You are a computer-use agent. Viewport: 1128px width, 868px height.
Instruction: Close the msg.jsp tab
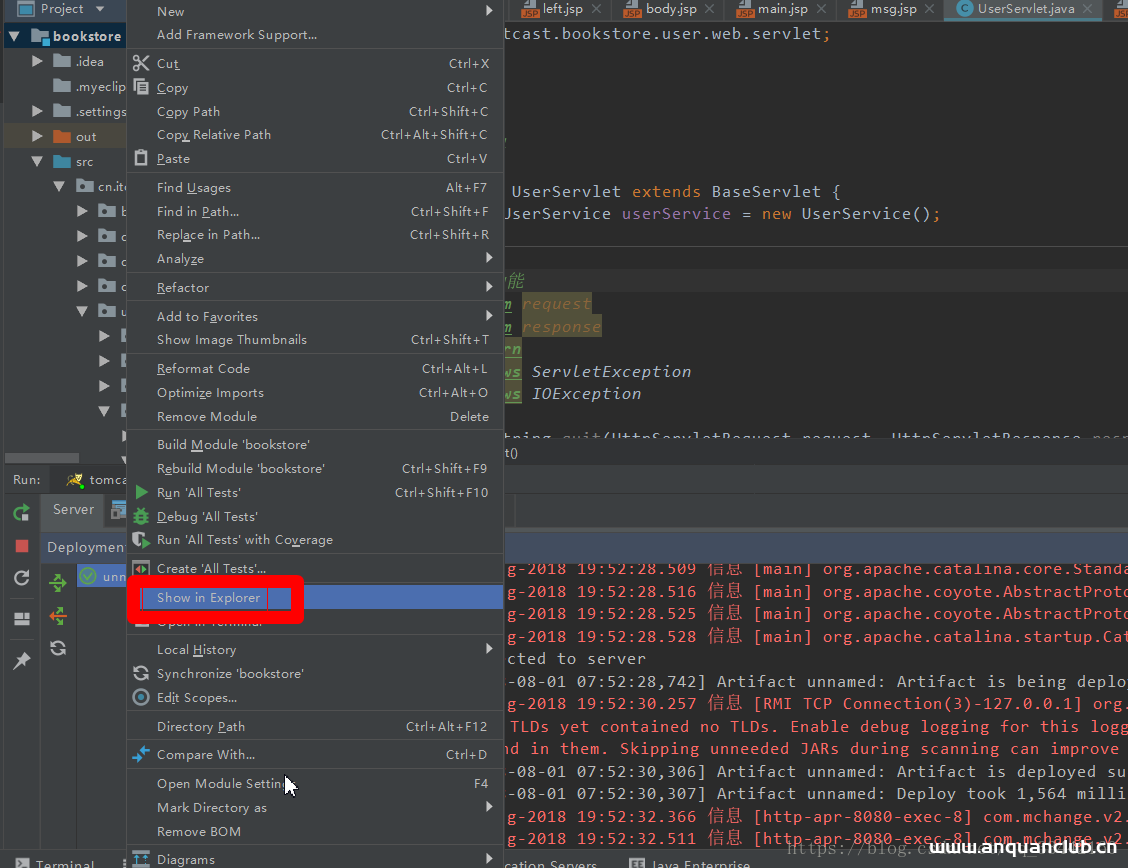tap(929, 9)
